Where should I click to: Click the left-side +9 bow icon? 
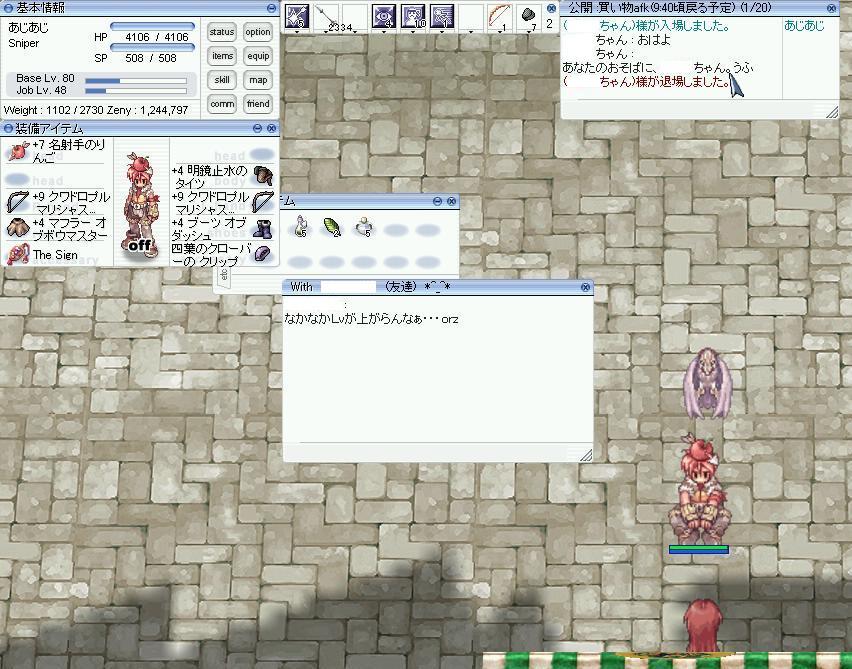[18, 202]
